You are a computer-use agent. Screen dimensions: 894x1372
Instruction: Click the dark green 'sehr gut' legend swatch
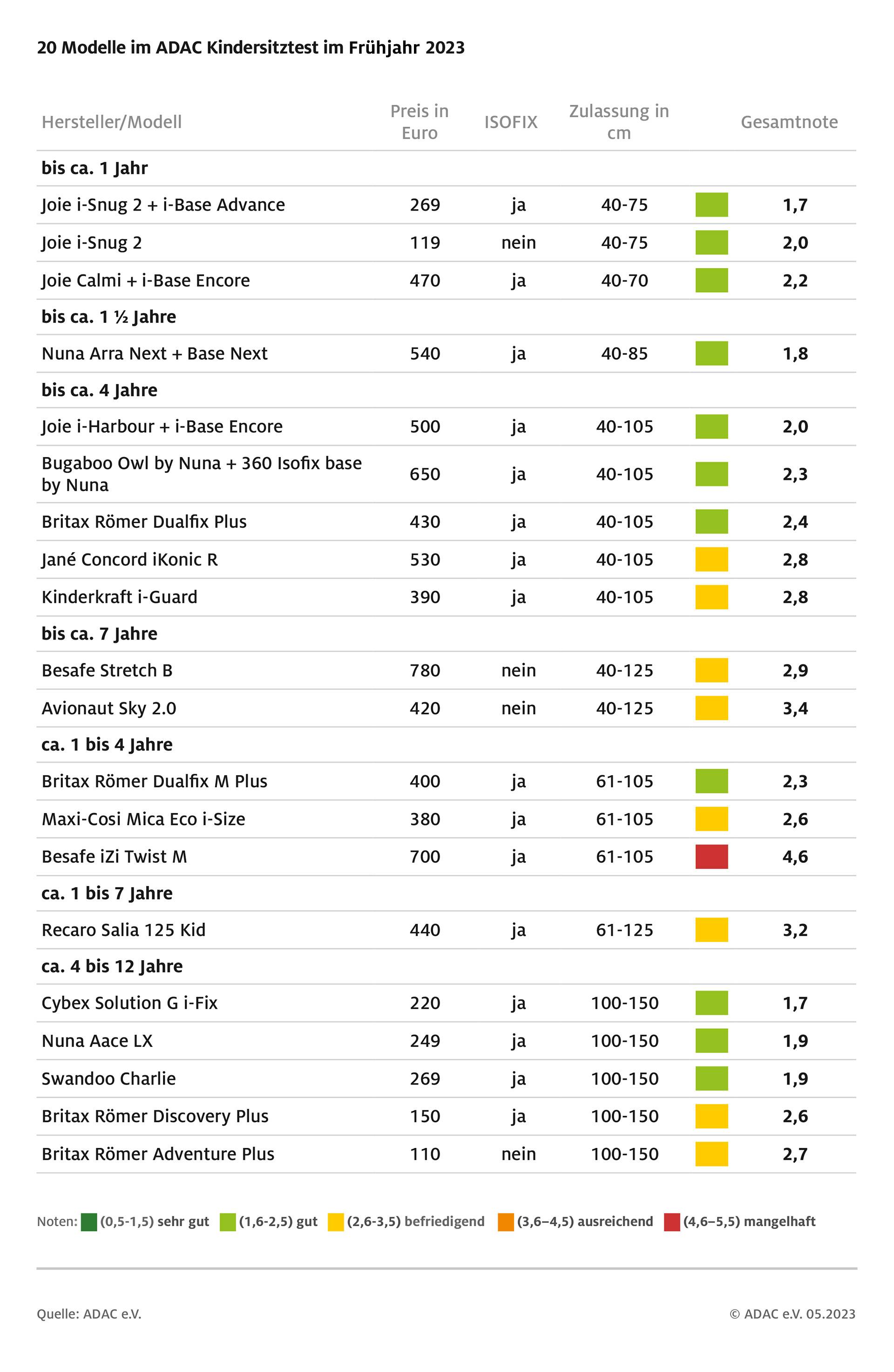89,1222
